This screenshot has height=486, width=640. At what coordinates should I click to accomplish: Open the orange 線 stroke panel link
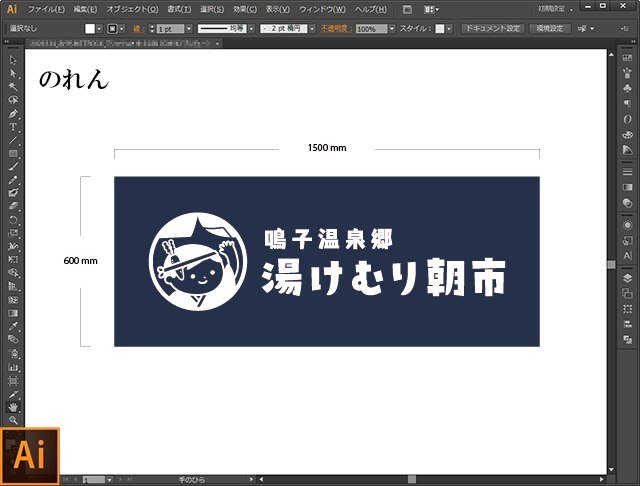pyautogui.click(x=138, y=29)
